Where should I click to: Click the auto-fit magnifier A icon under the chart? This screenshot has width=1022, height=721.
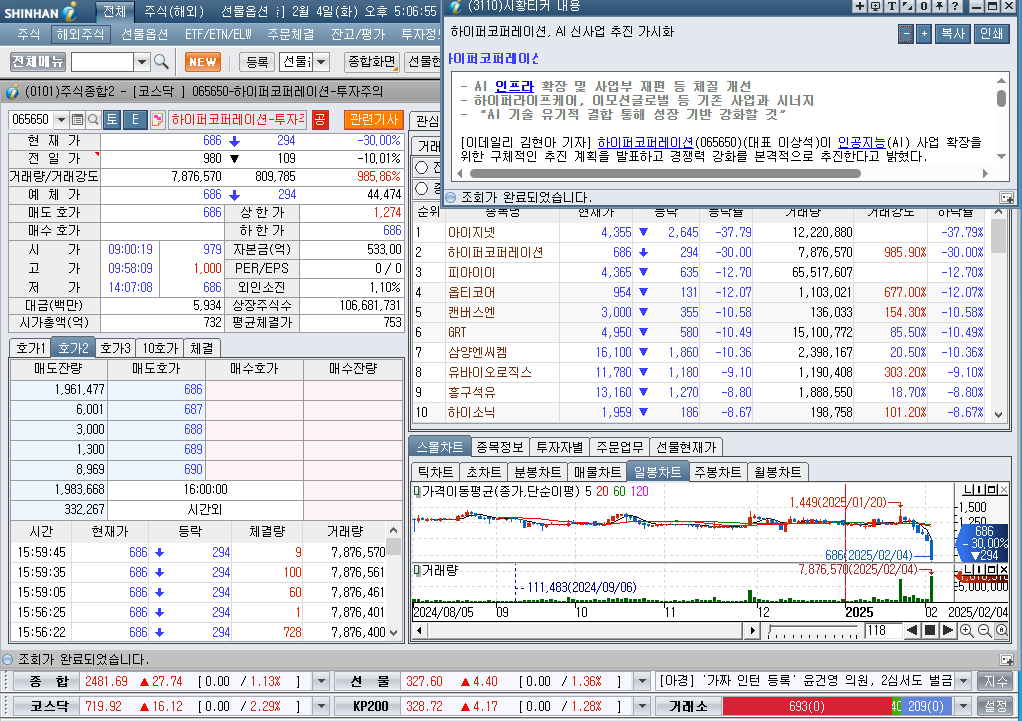(1002, 630)
